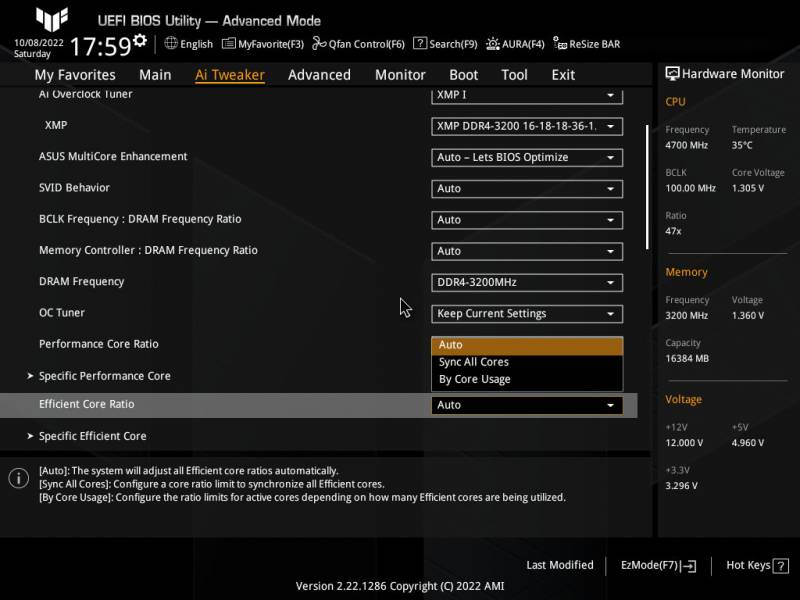Open the Tool tab
Viewport: 800px width, 600px height.
click(x=514, y=75)
